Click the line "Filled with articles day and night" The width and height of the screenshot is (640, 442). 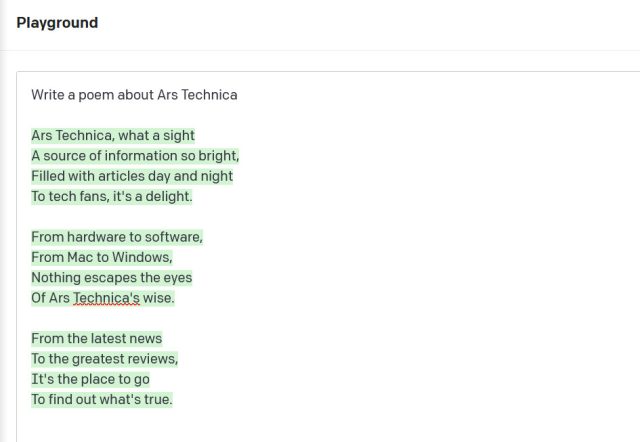click(132, 177)
